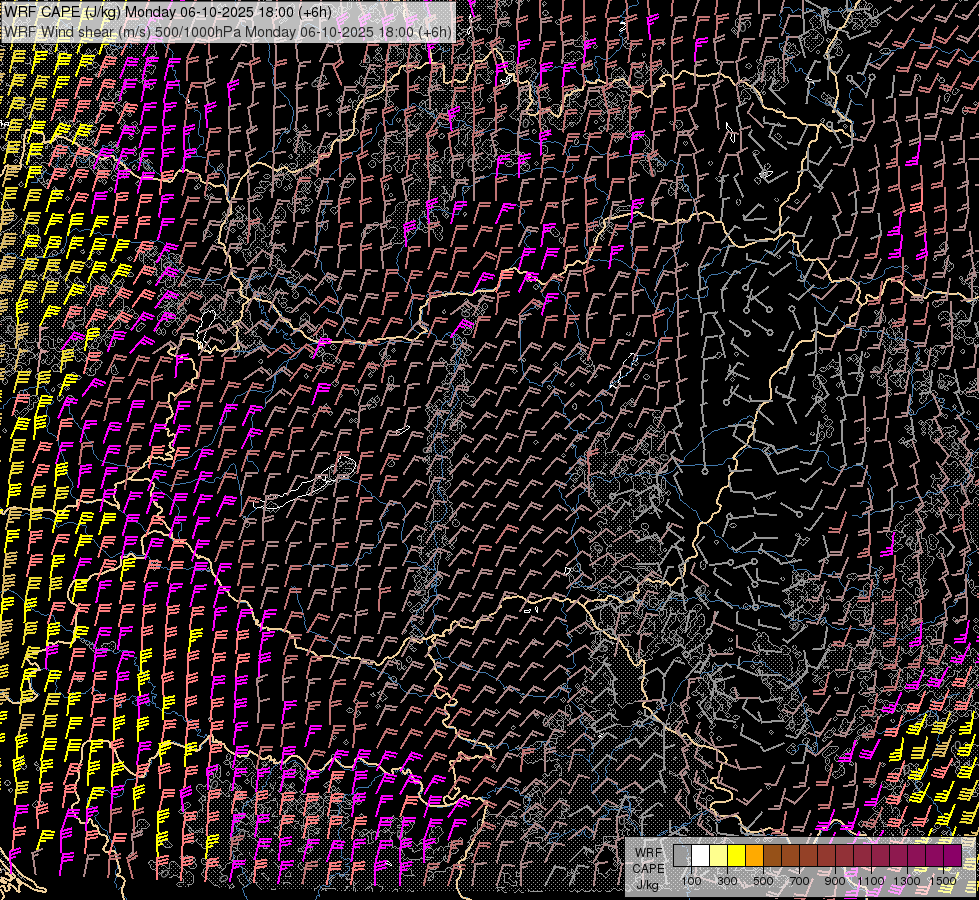Click the "WRF CAPE J/kg" legend caption

648,868
